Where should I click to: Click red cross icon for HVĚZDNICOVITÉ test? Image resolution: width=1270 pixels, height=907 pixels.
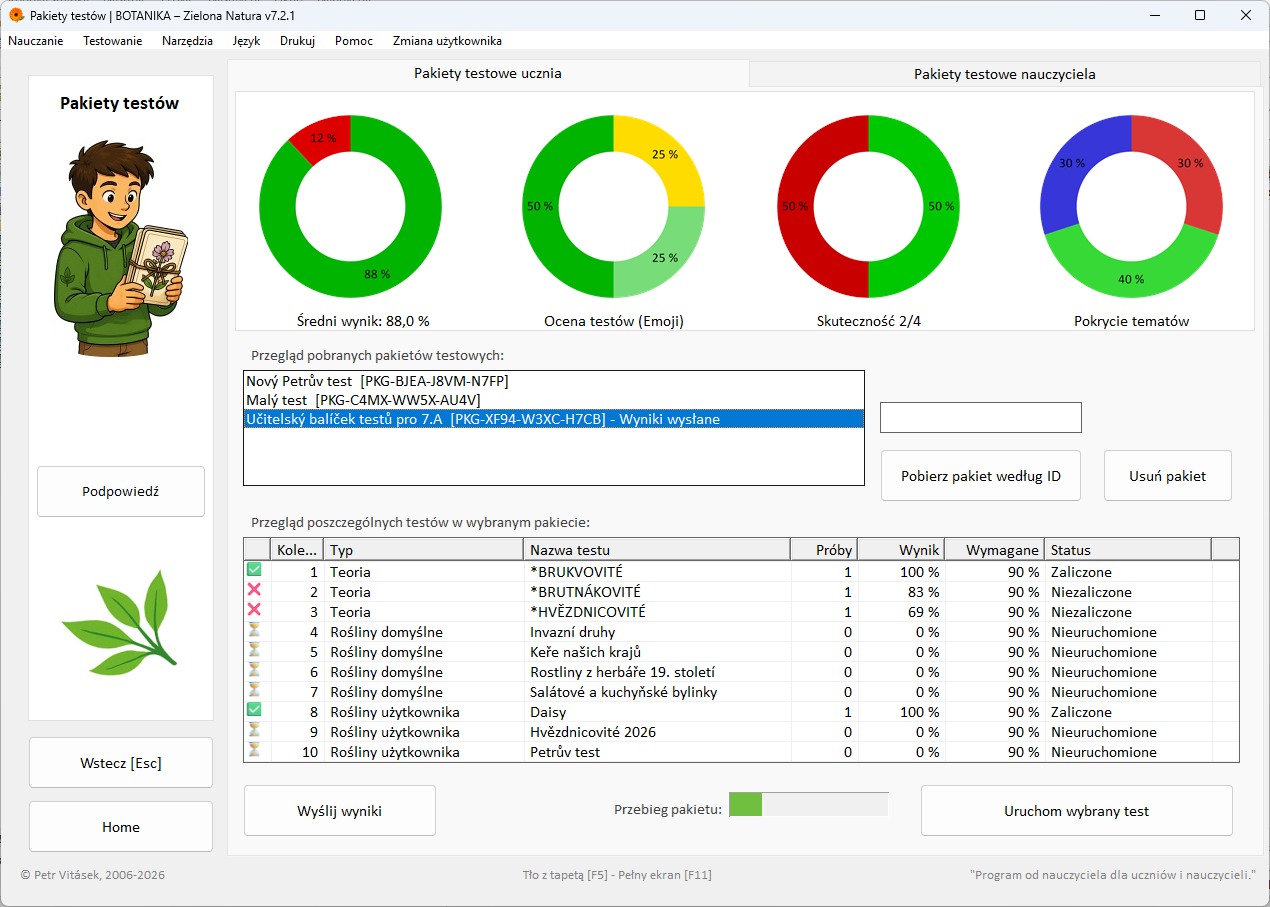pos(254,610)
